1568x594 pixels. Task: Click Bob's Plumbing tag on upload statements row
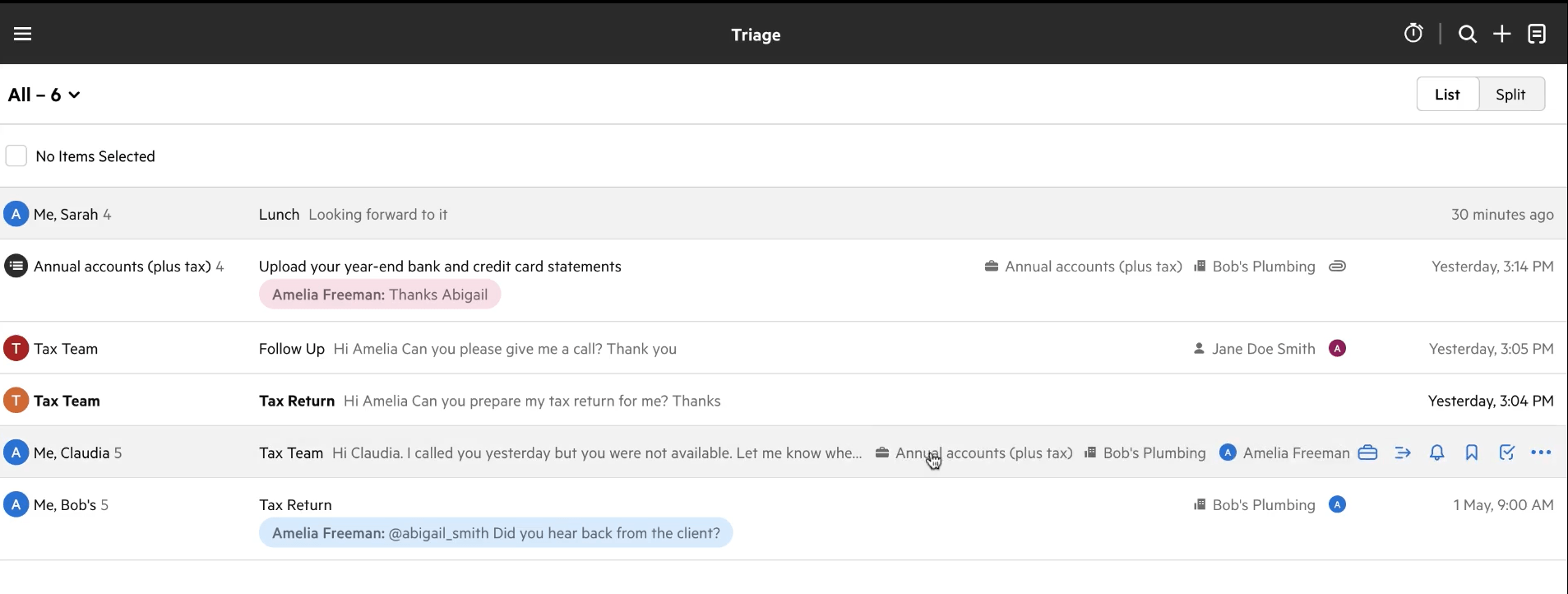click(x=1254, y=267)
